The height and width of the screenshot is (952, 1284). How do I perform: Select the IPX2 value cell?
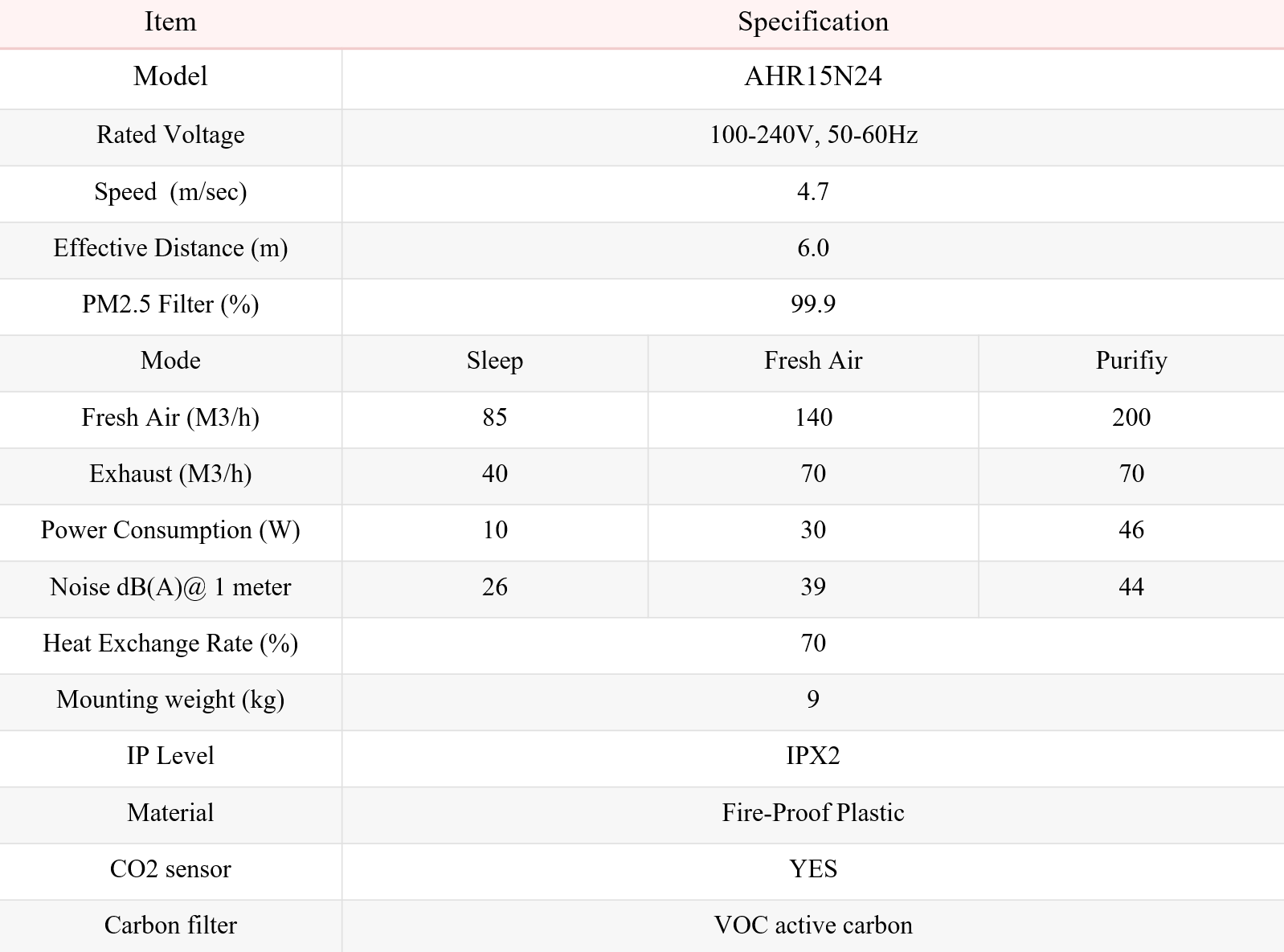click(813, 756)
